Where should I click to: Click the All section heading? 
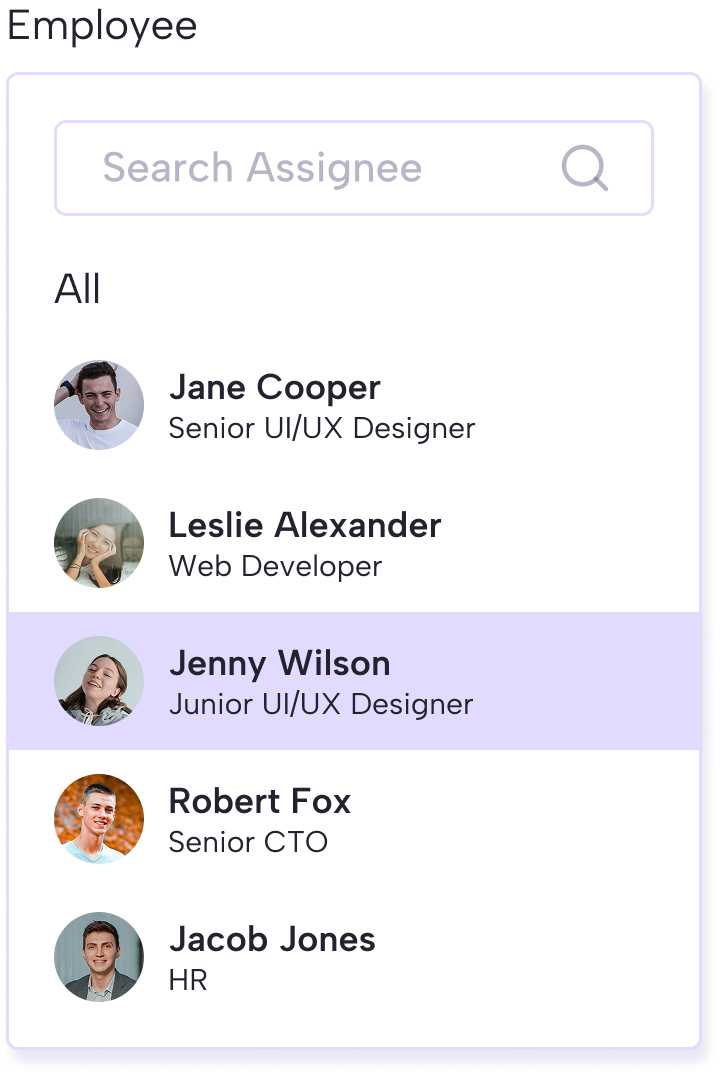tap(78, 290)
